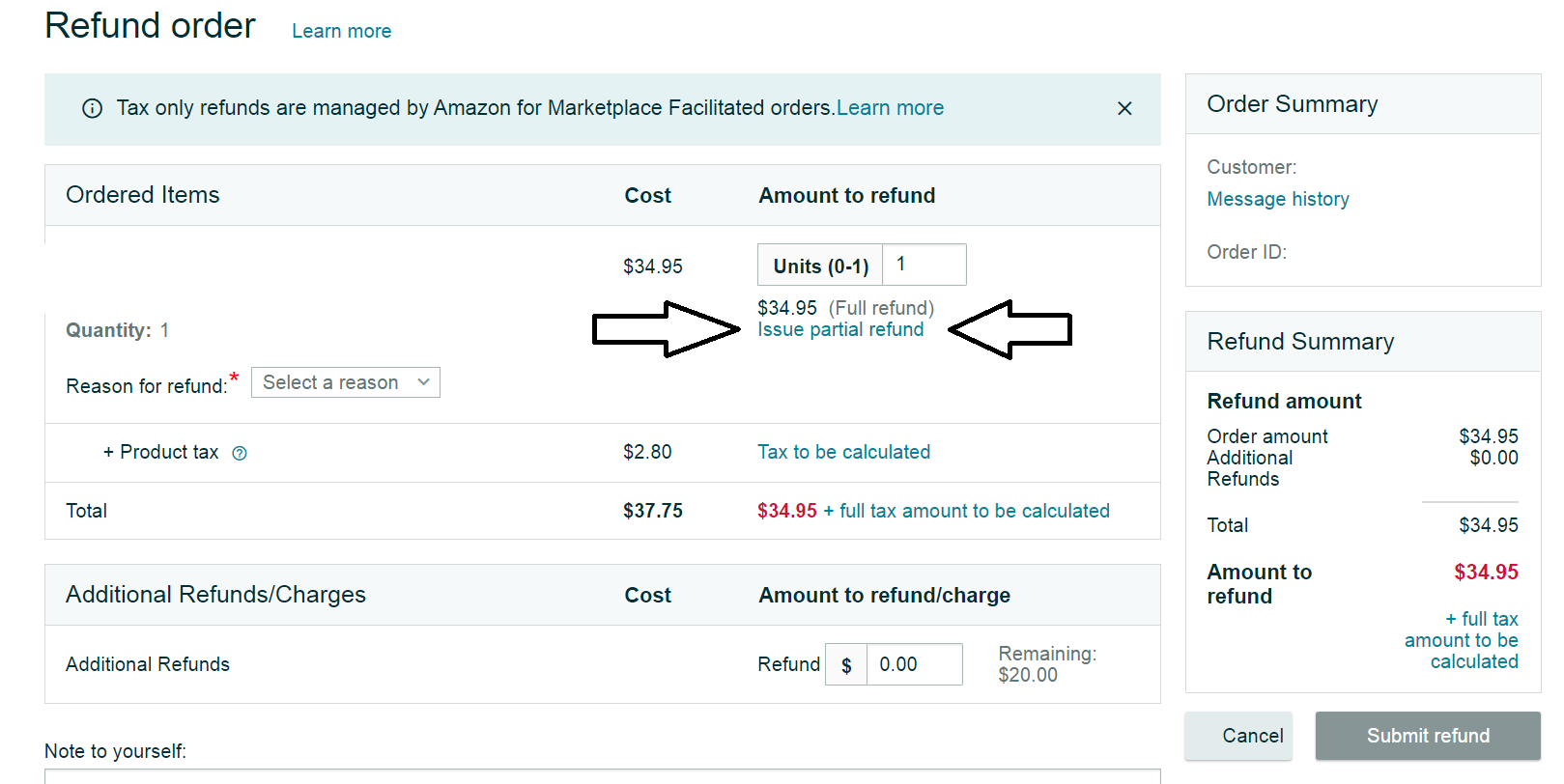Click the Additional Refunds amount field
The image size is (1564, 784).
[x=914, y=665]
